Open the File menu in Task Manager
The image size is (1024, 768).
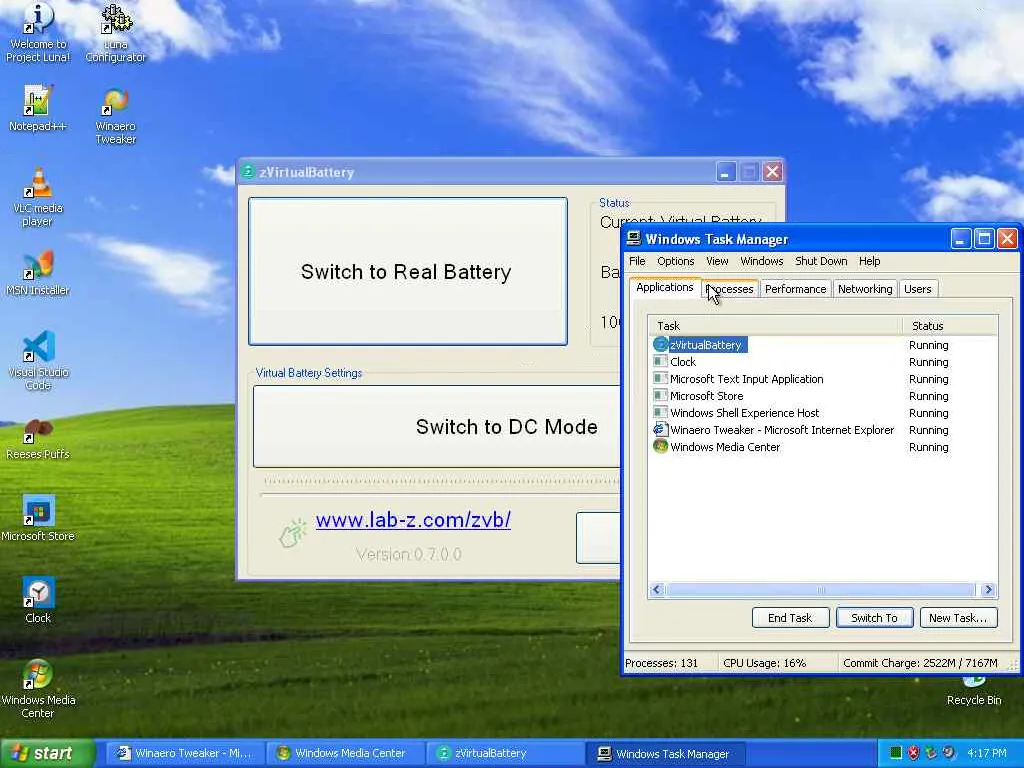pyautogui.click(x=637, y=261)
